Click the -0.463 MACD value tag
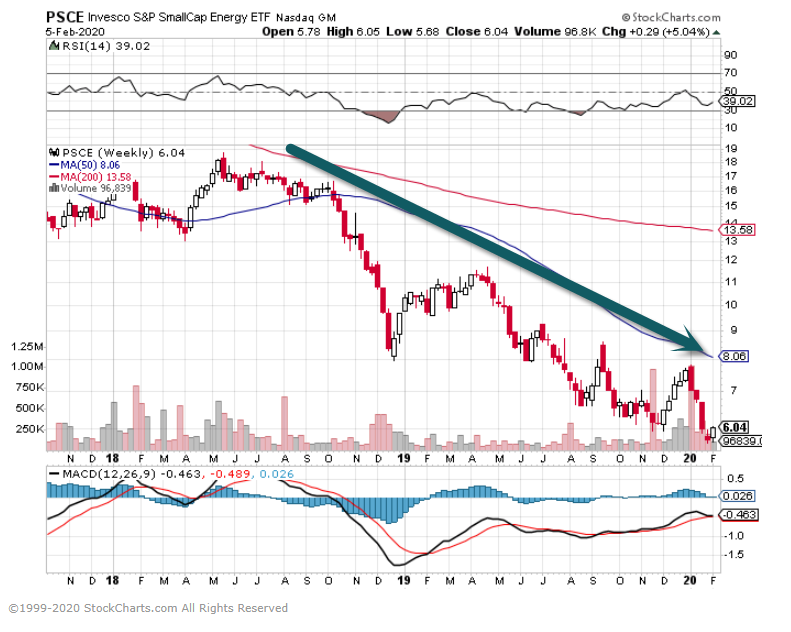This screenshot has height=632, width=791. (739, 515)
